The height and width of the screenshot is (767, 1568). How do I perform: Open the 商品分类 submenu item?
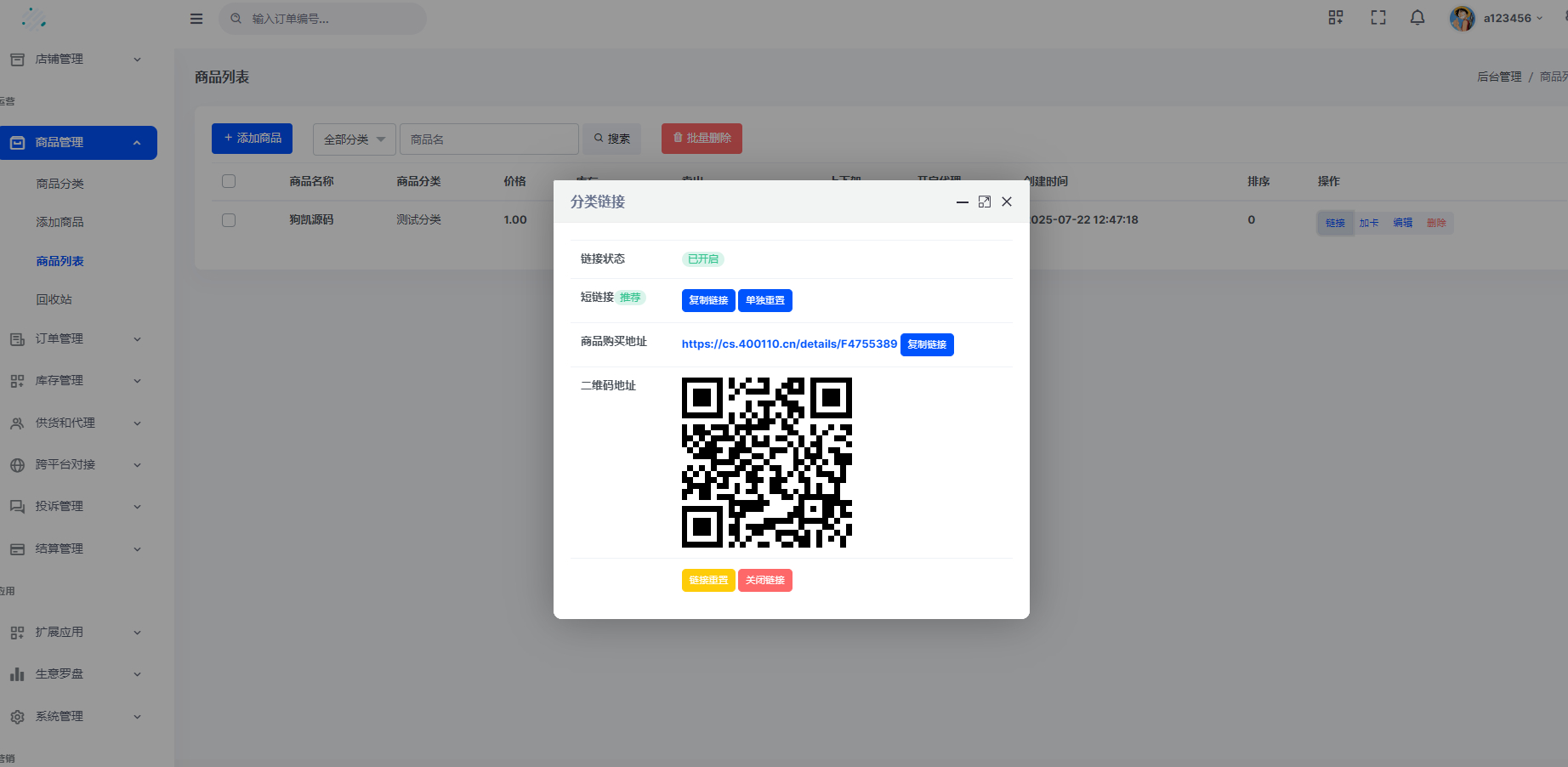(60, 184)
